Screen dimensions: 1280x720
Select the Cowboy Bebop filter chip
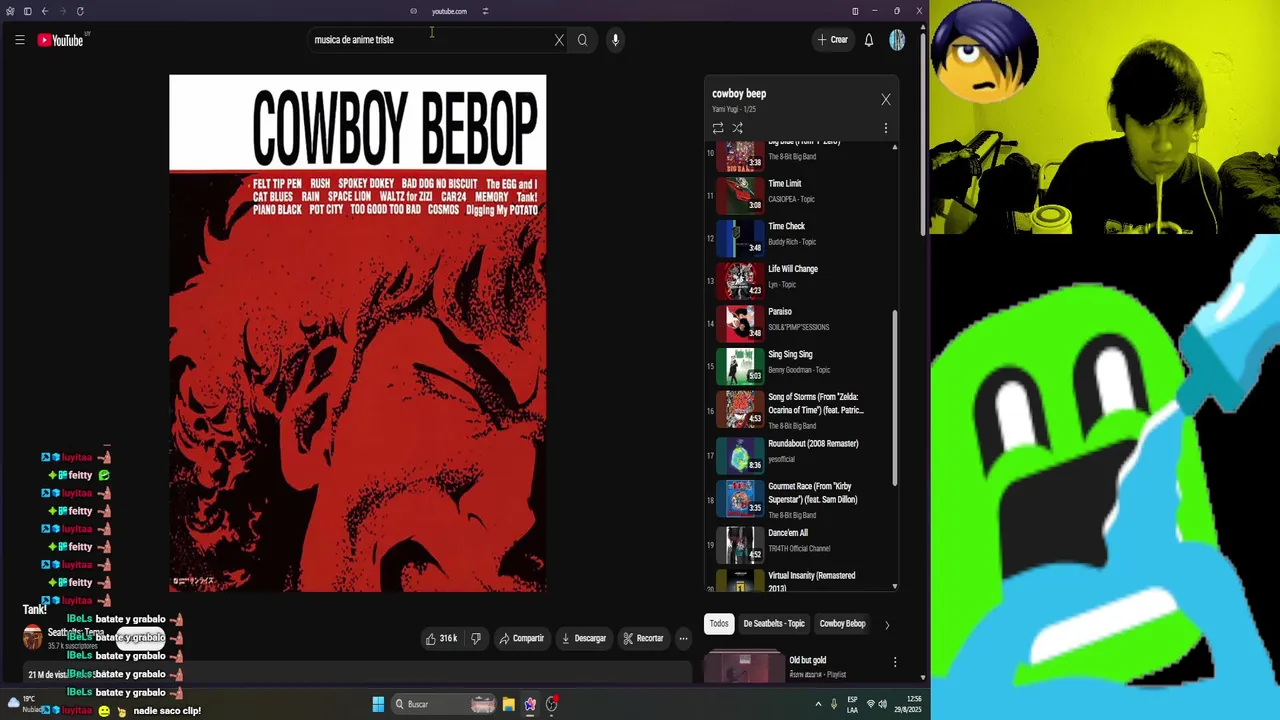842,623
